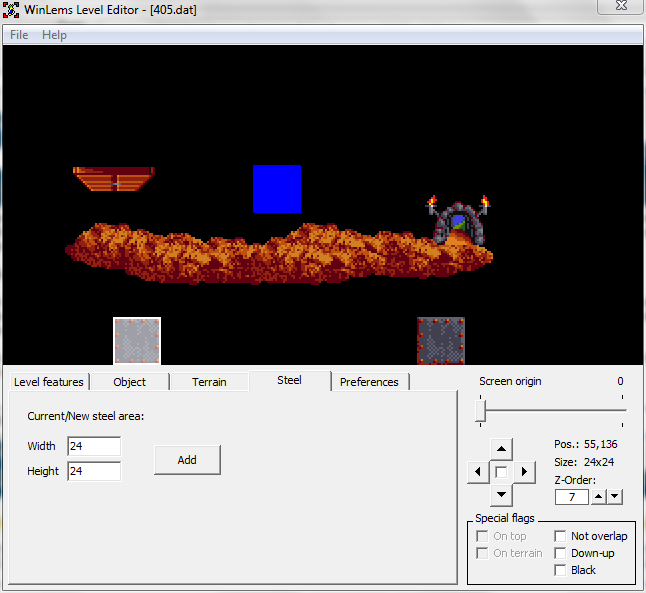Toggle the On top checkbox
The image size is (646, 593).
pyautogui.click(x=482, y=536)
